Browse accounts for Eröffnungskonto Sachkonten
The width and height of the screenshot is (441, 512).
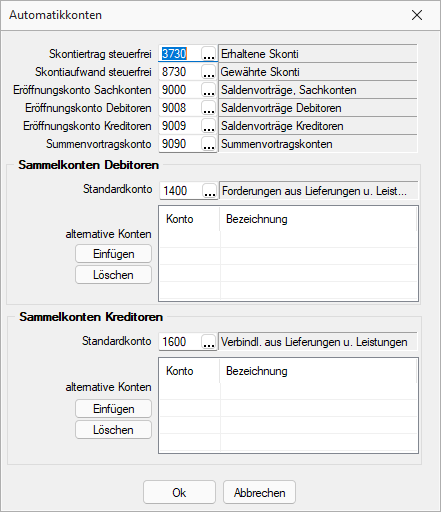point(209,90)
